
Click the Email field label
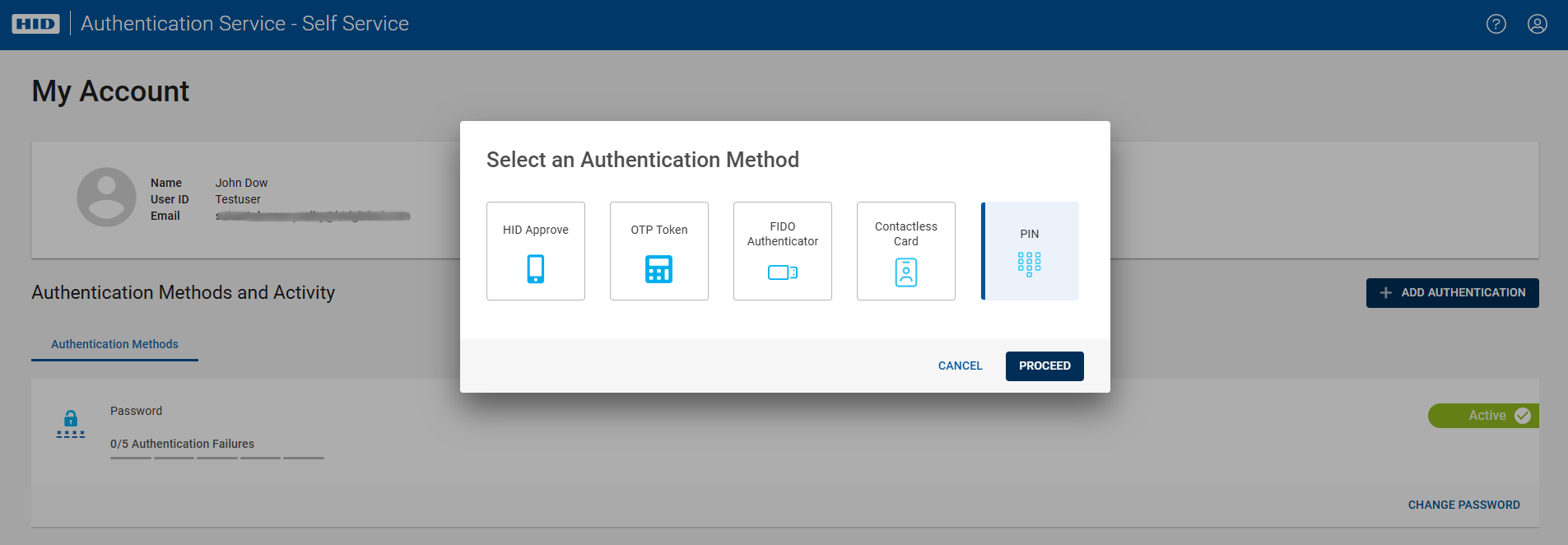click(x=165, y=216)
